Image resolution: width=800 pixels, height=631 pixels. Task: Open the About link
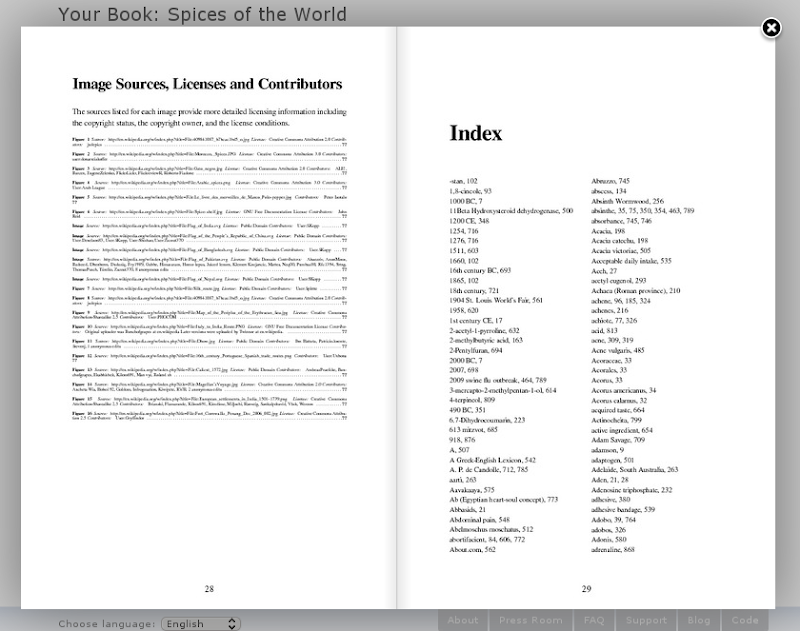(463, 620)
